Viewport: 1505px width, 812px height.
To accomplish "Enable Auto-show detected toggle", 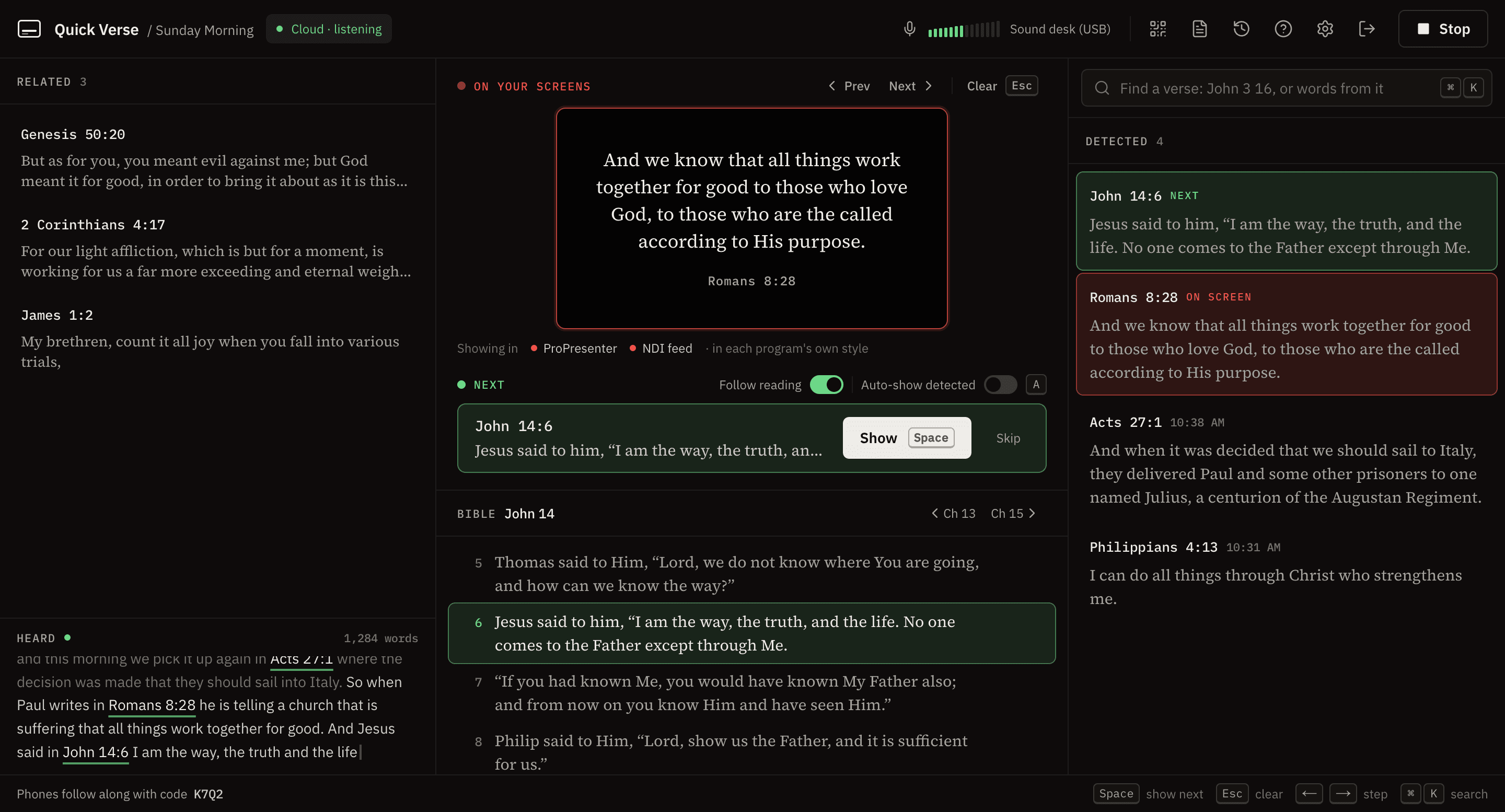I will tap(1000, 385).
